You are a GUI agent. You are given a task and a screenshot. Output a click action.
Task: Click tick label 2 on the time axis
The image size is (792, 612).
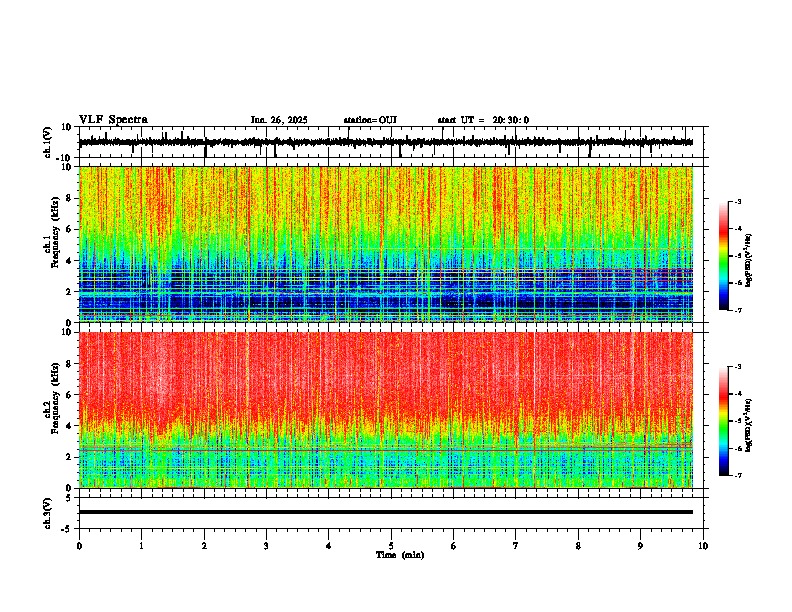(x=204, y=546)
